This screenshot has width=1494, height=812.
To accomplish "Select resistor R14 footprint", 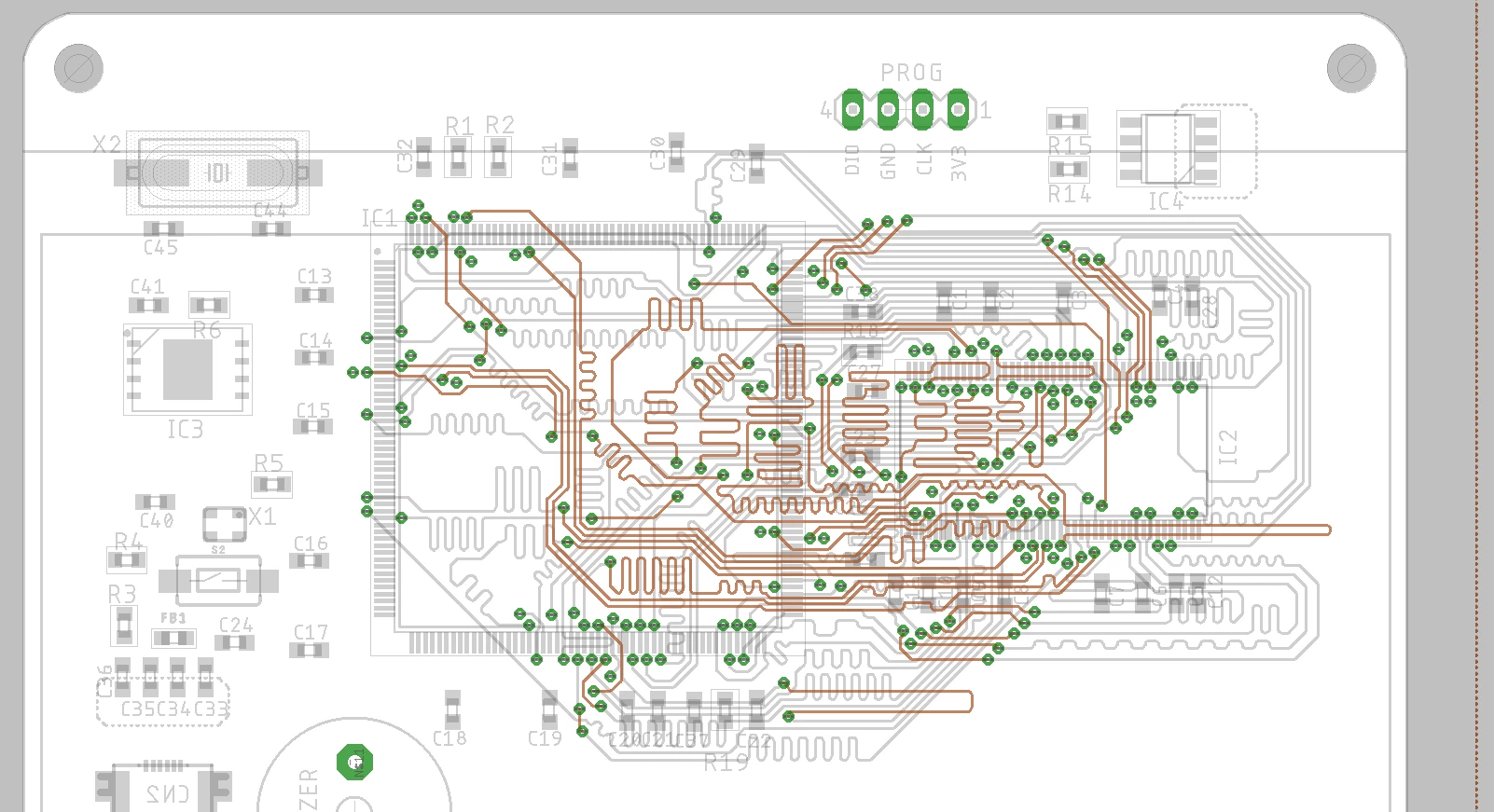I will (x=1067, y=170).
